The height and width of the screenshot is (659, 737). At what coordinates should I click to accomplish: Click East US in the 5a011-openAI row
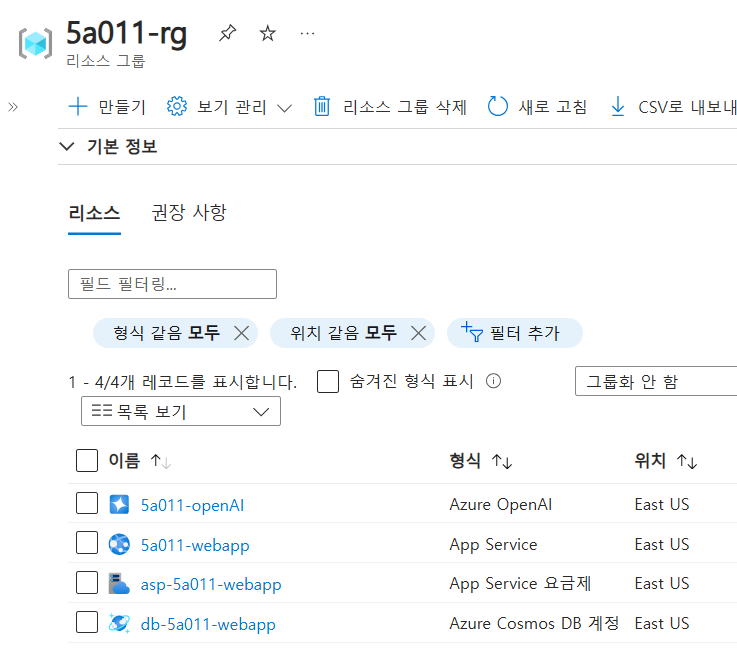click(662, 504)
